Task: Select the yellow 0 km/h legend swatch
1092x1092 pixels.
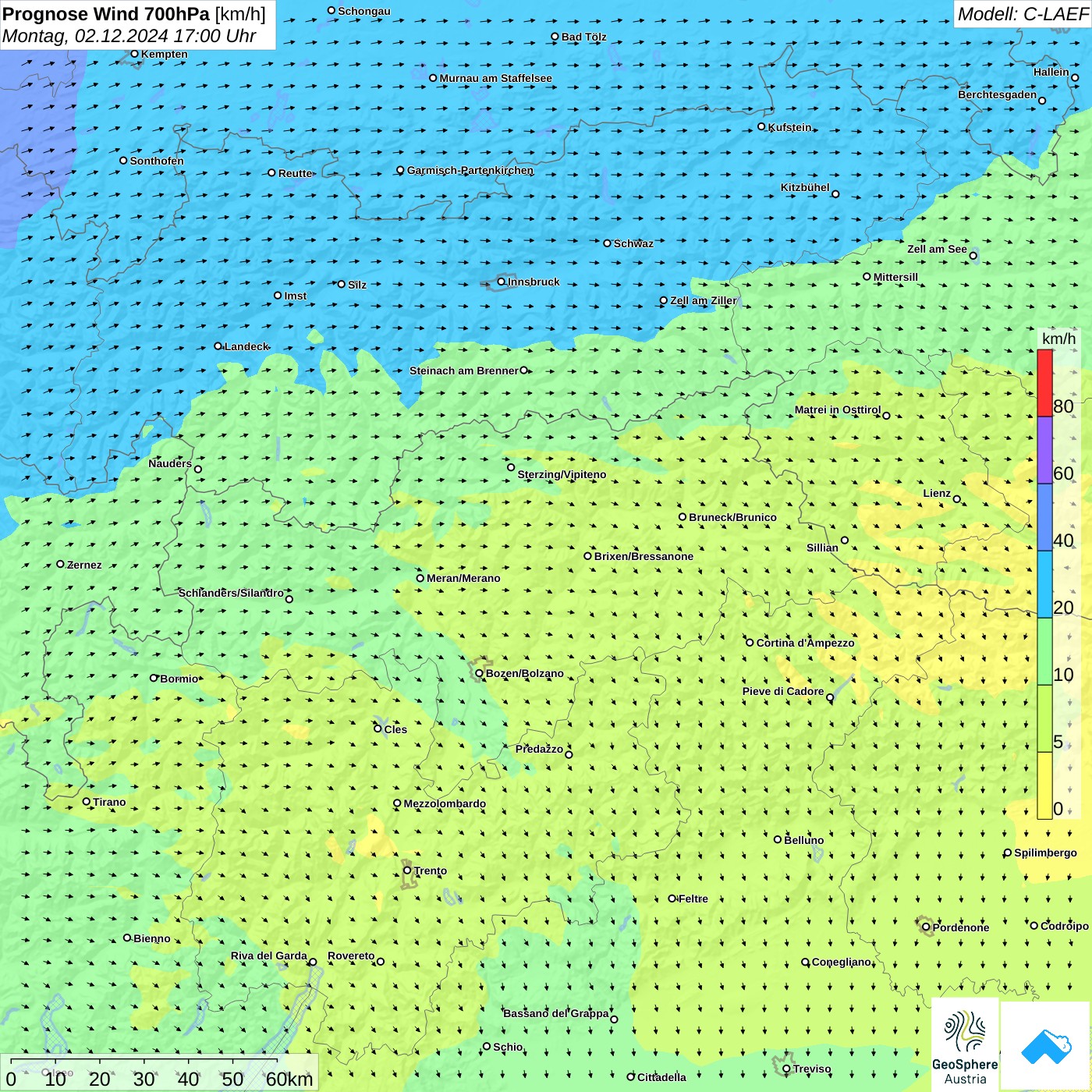Action: coord(1044,785)
